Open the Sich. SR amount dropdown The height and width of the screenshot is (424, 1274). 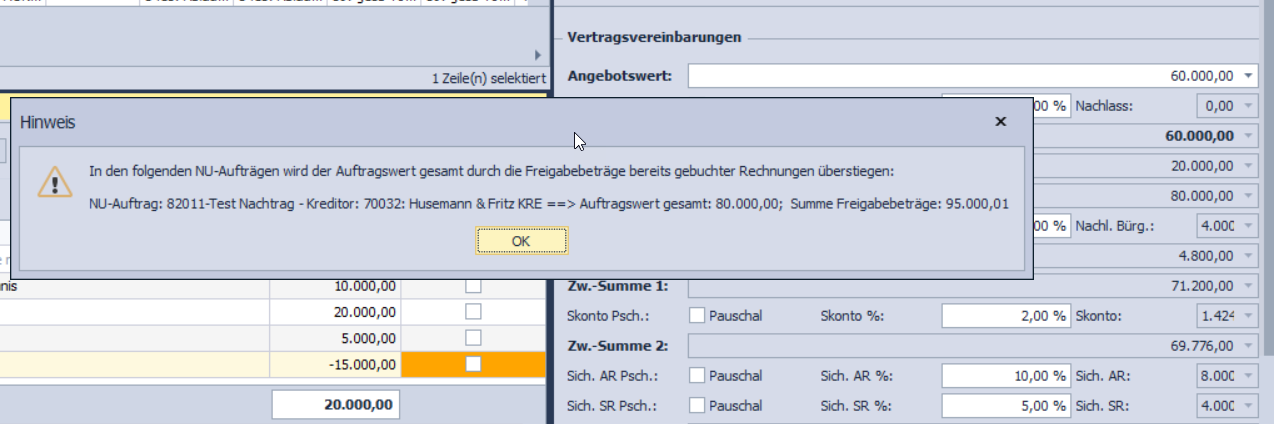[1248, 407]
